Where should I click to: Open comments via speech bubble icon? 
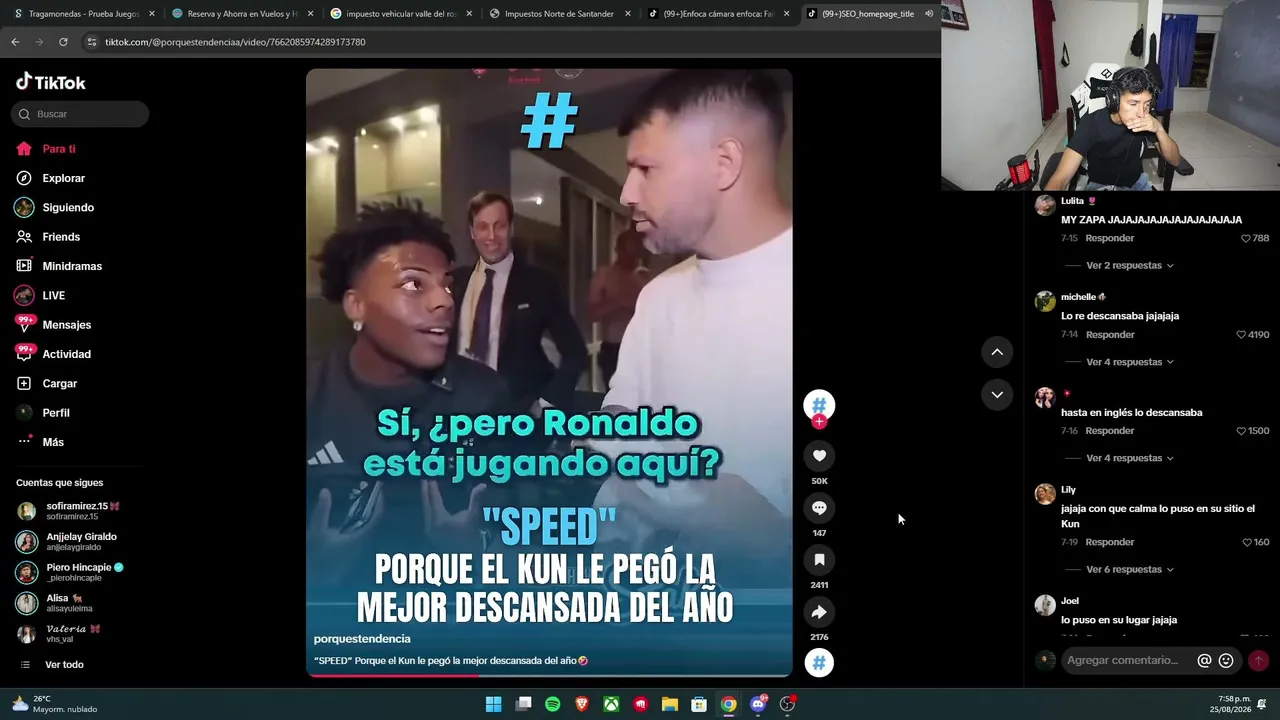[x=819, y=508]
